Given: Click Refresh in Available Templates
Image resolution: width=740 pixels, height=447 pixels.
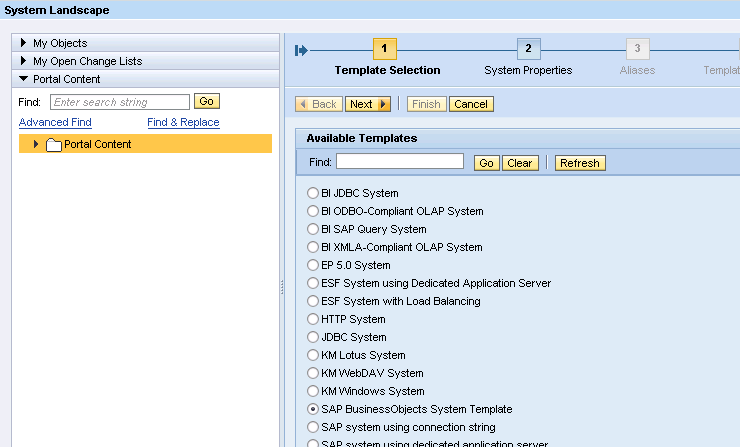Looking at the screenshot, I should [x=580, y=163].
